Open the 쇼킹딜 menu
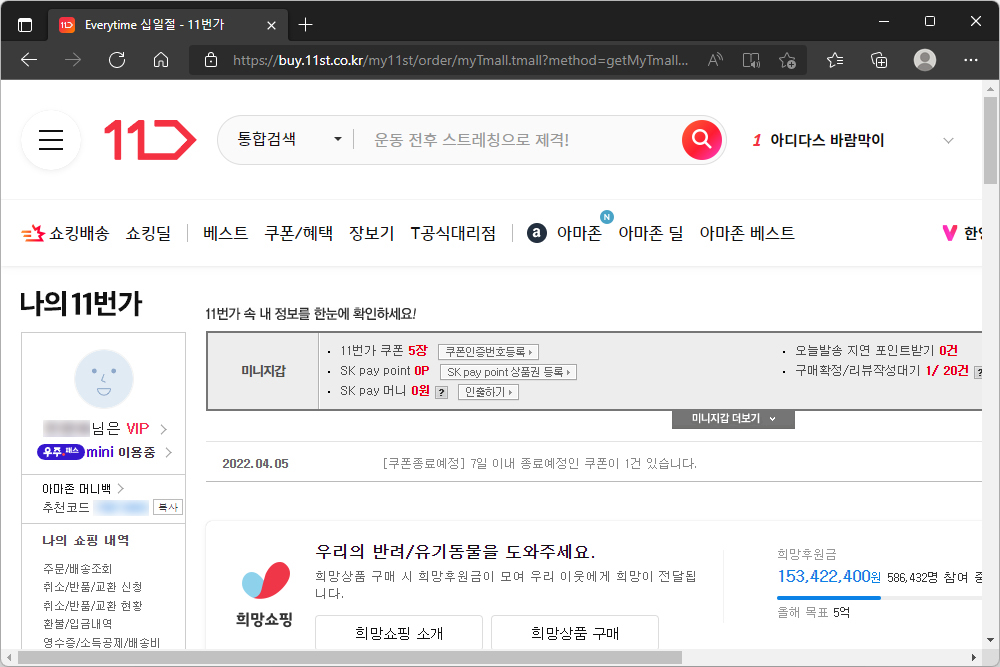 (149, 233)
